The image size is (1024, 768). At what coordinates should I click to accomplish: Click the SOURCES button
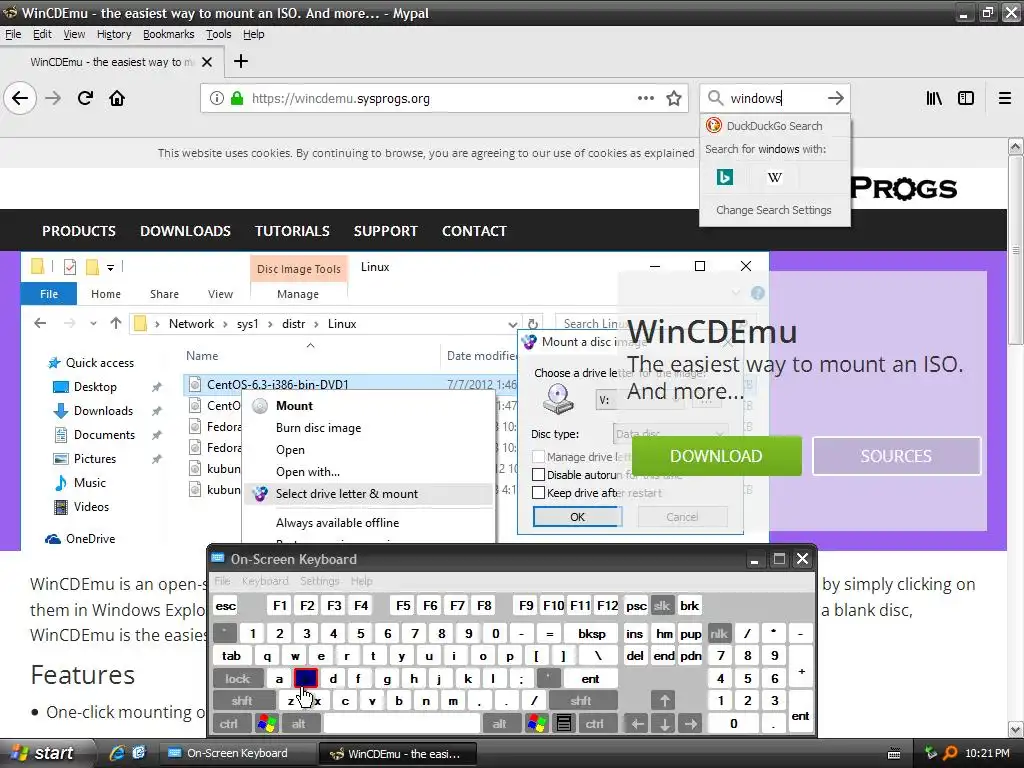896,456
